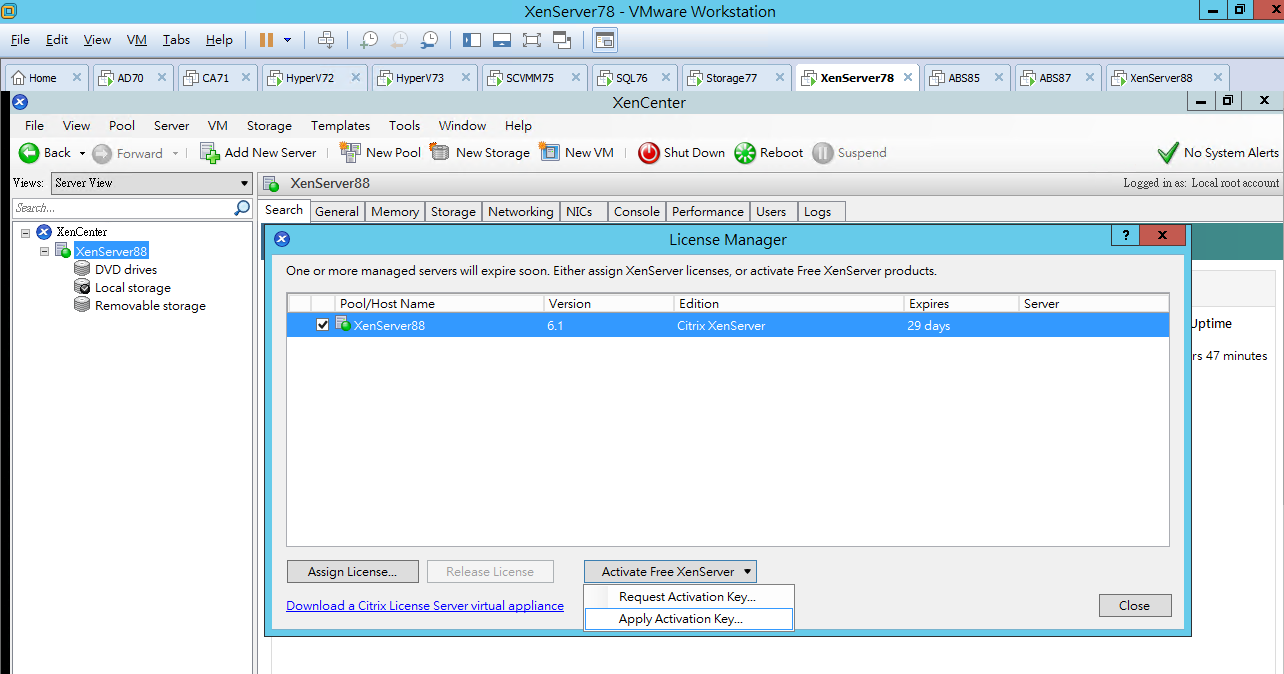Click the 29 days expiry cell
1284x674 pixels.
(929, 326)
